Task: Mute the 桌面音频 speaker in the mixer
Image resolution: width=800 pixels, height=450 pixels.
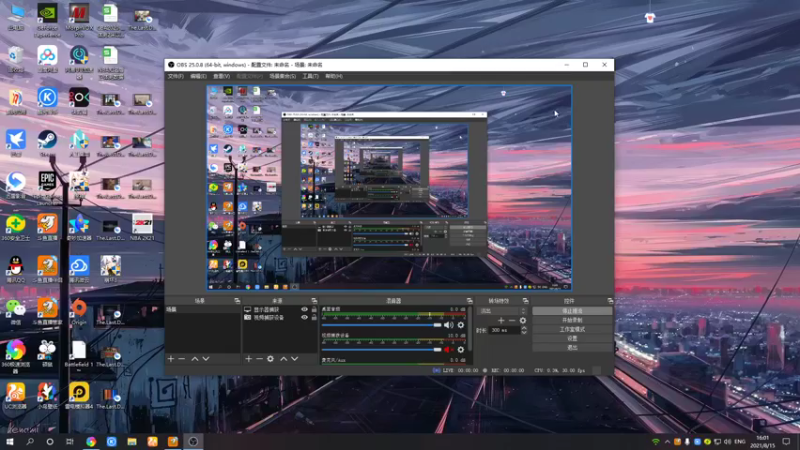Action: click(448, 325)
